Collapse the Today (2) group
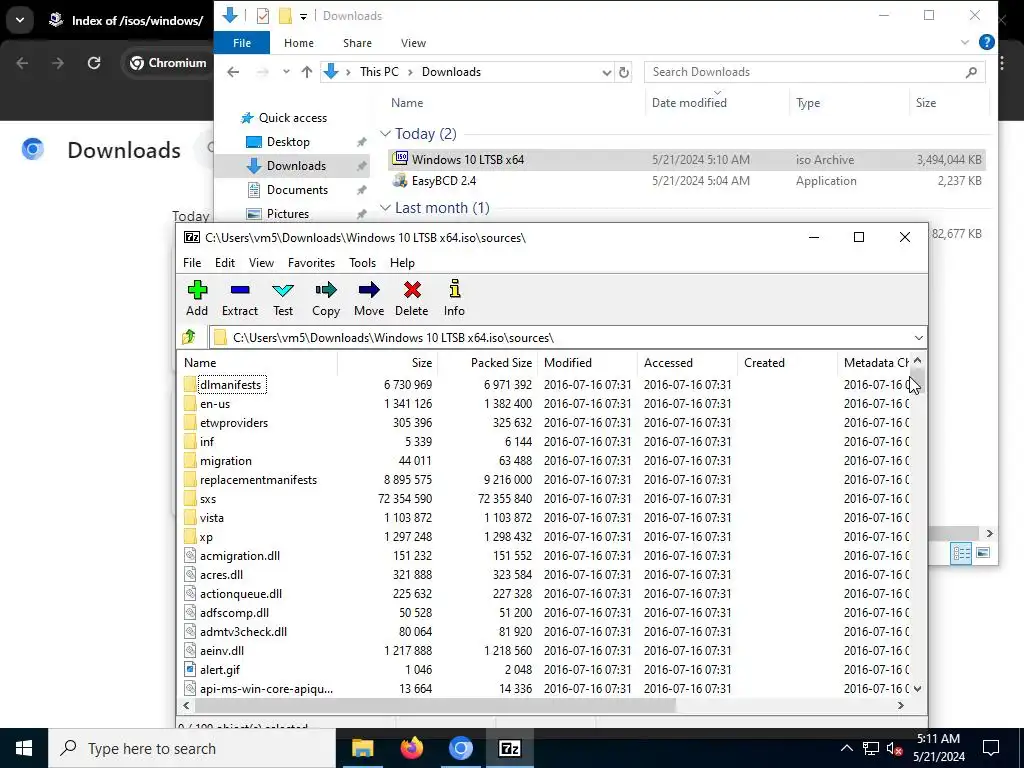This screenshot has height=768, width=1024. (x=385, y=134)
